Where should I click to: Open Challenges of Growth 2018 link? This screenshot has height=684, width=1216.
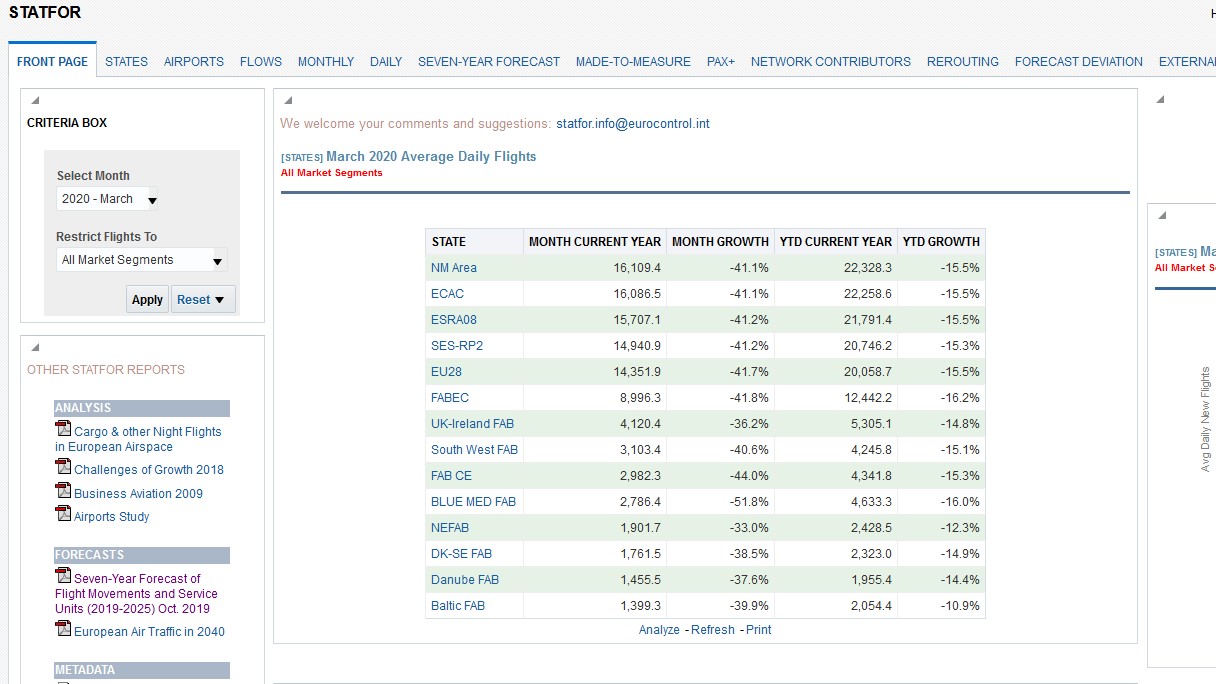[149, 469]
